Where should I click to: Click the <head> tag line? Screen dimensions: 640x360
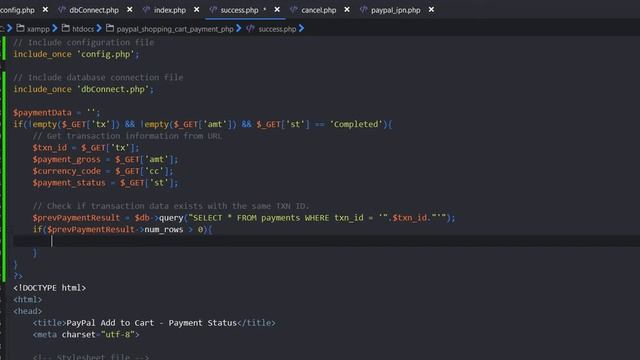(27, 311)
